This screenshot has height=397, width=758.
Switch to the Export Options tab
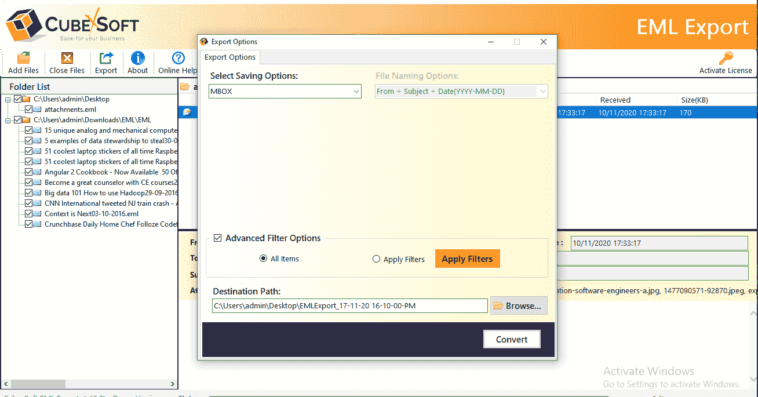[x=230, y=57]
